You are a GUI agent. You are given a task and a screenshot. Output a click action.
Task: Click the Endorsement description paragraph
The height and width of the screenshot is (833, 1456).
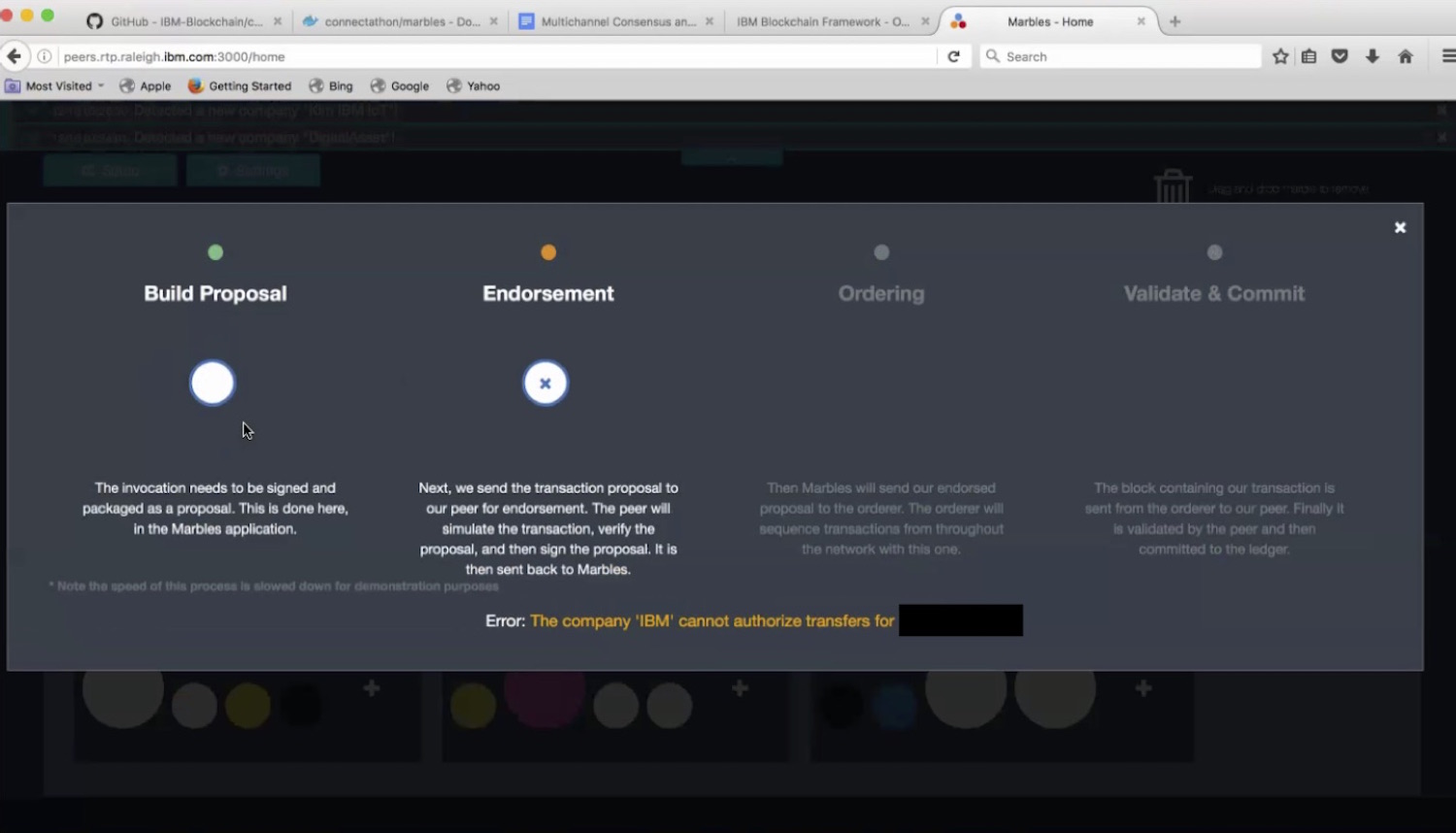coord(548,528)
